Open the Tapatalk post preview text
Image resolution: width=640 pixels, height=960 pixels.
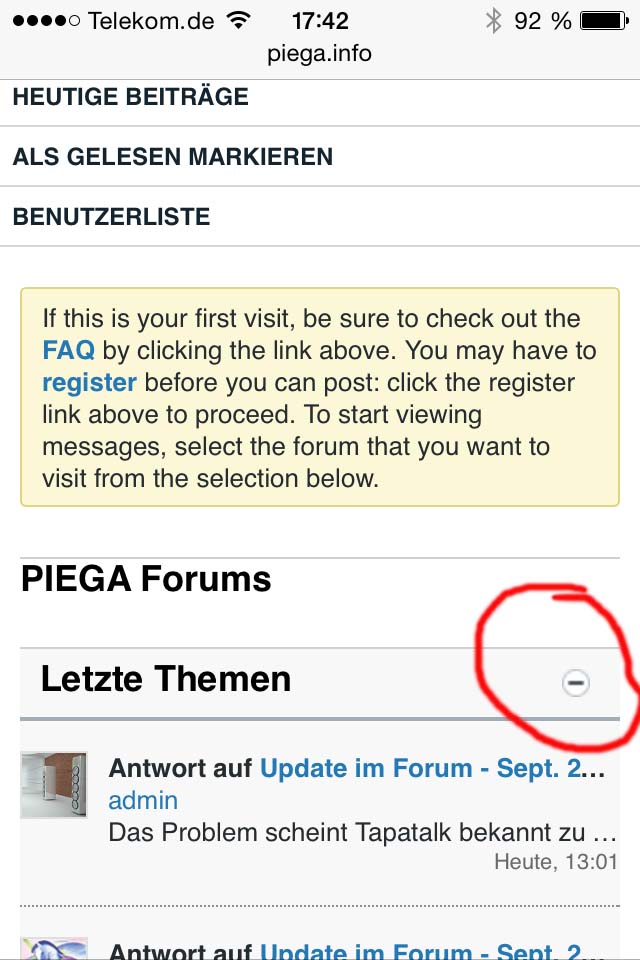[362, 832]
